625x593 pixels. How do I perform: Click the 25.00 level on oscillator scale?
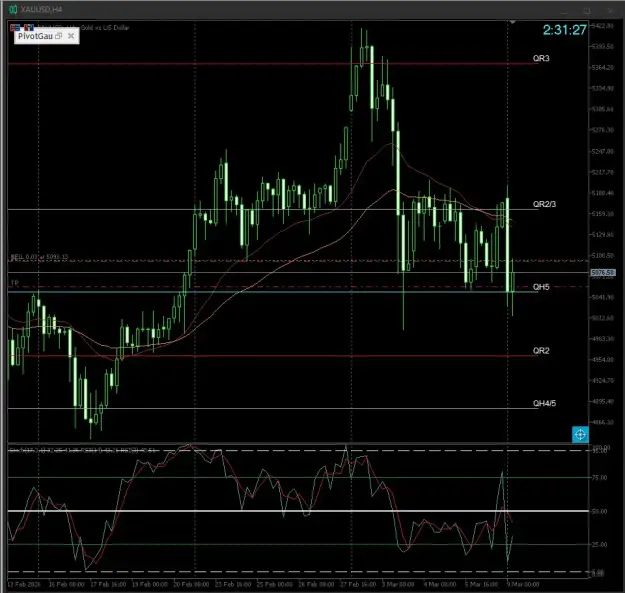[599, 545]
